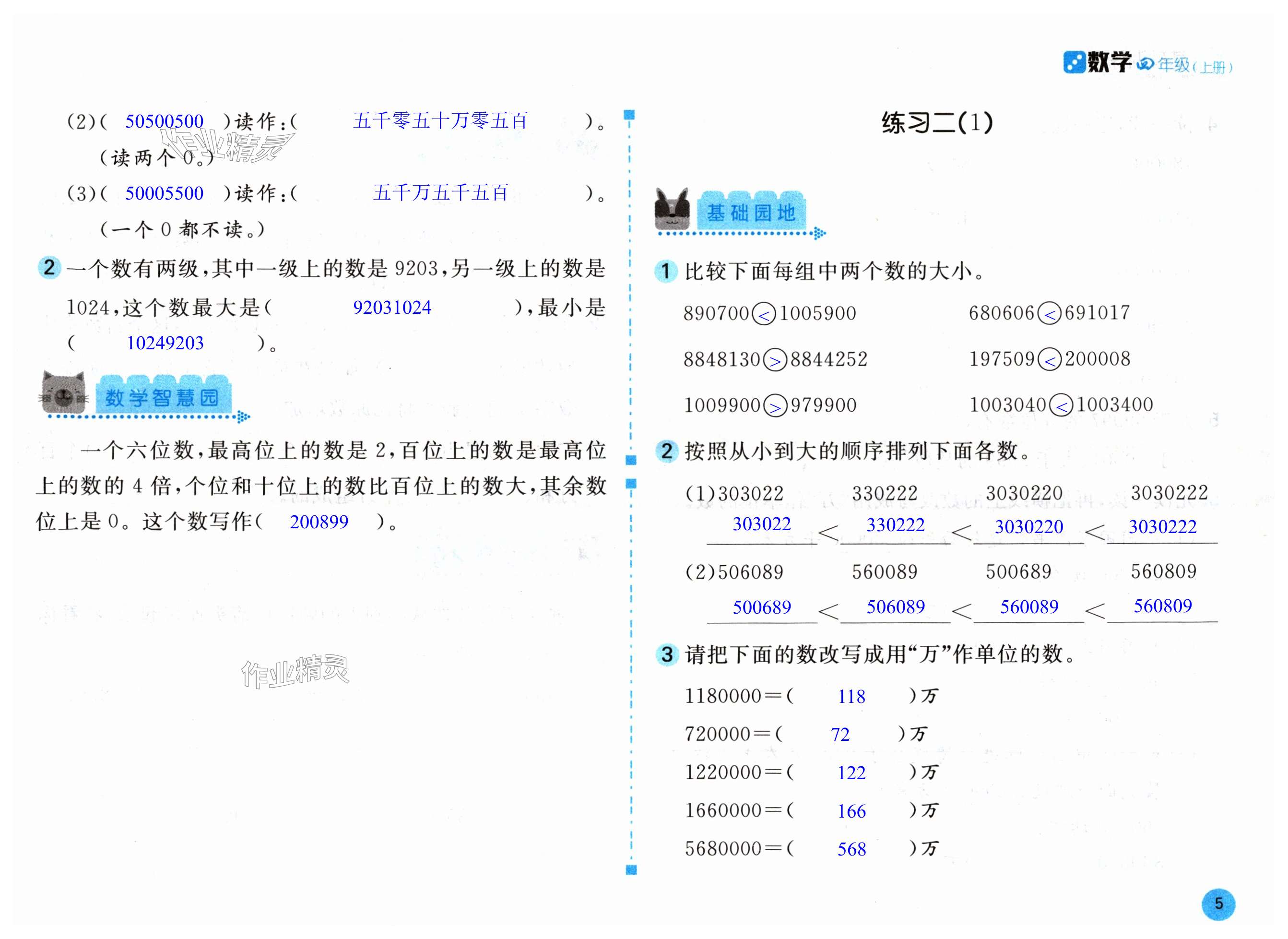
Task: Click the answer 92031024
Action: [392, 308]
